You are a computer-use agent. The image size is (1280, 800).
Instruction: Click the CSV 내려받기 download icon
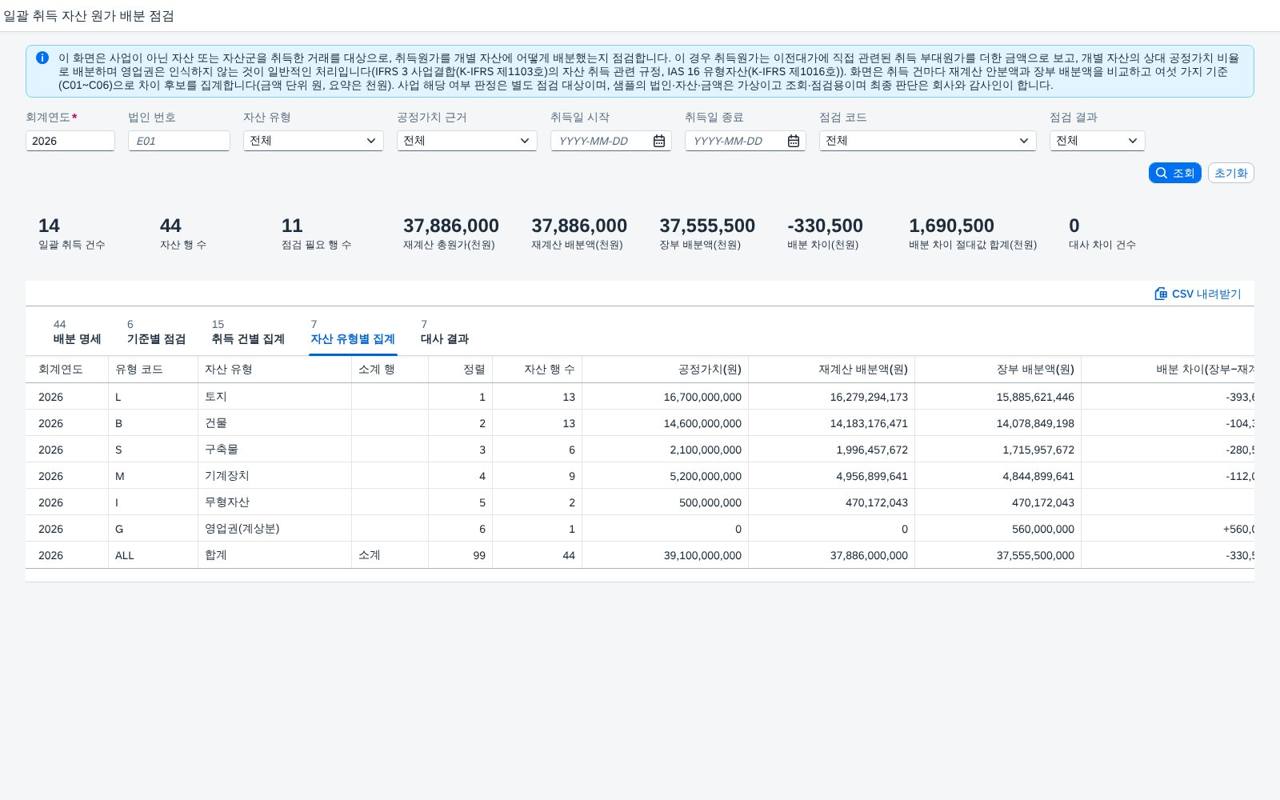click(1161, 294)
